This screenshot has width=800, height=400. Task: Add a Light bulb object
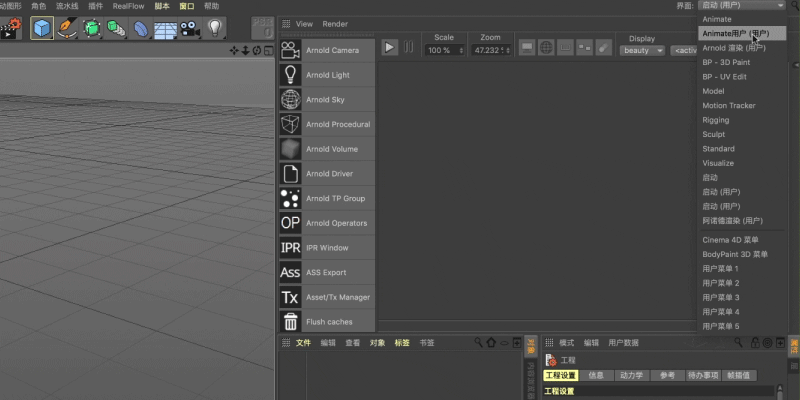[x=215, y=28]
